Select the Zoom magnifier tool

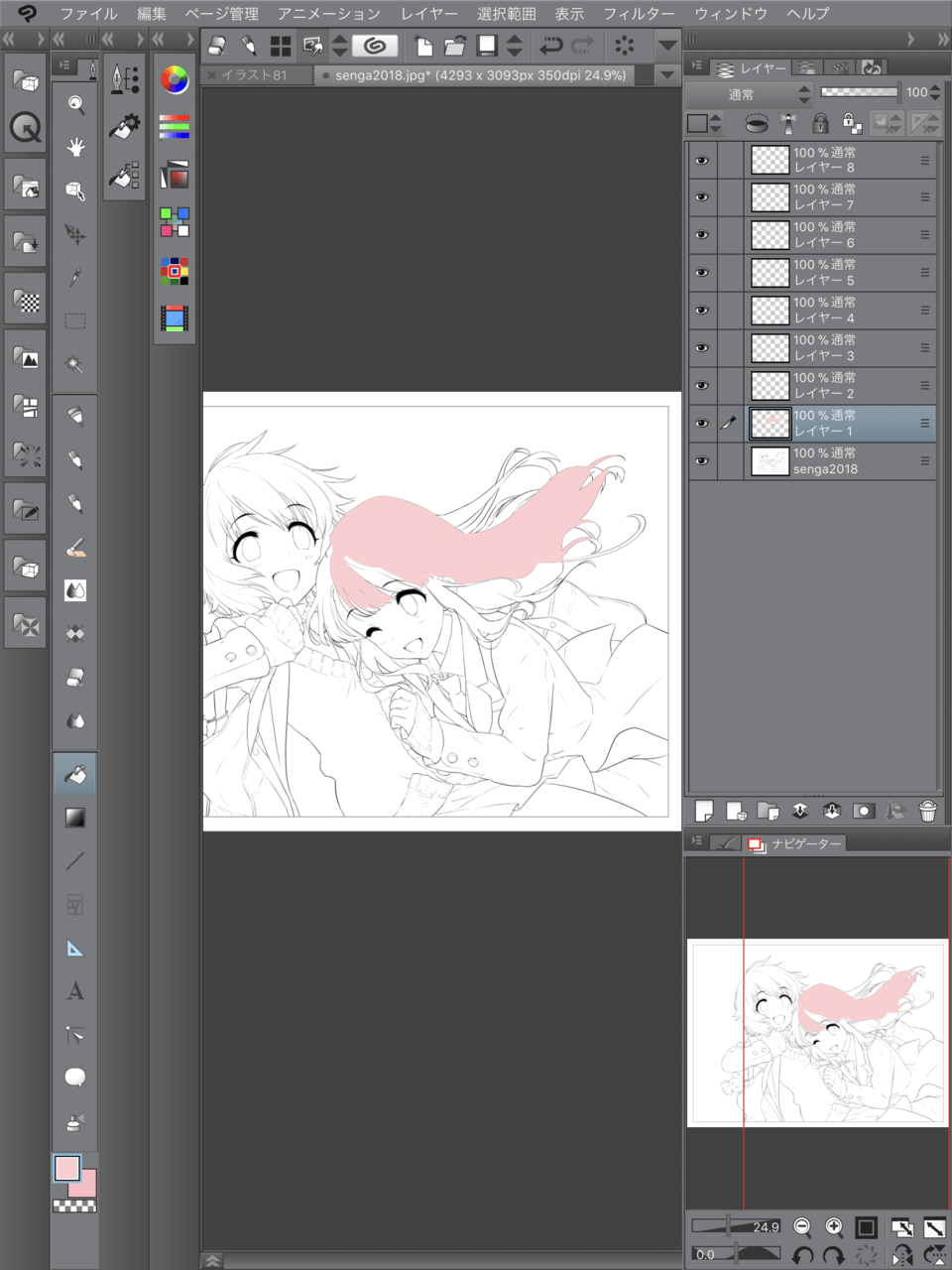(x=75, y=104)
